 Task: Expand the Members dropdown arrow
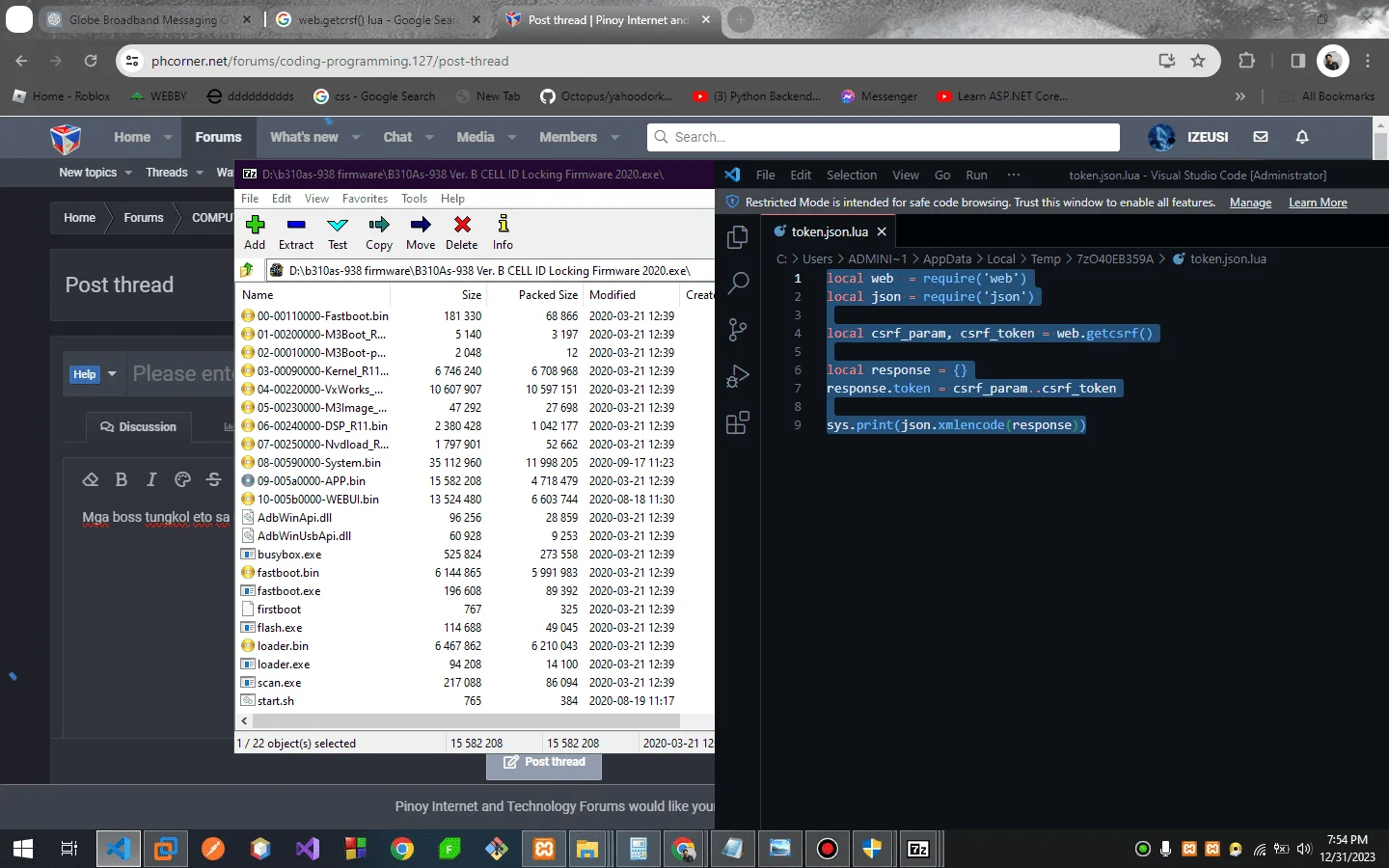[x=614, y=137]
